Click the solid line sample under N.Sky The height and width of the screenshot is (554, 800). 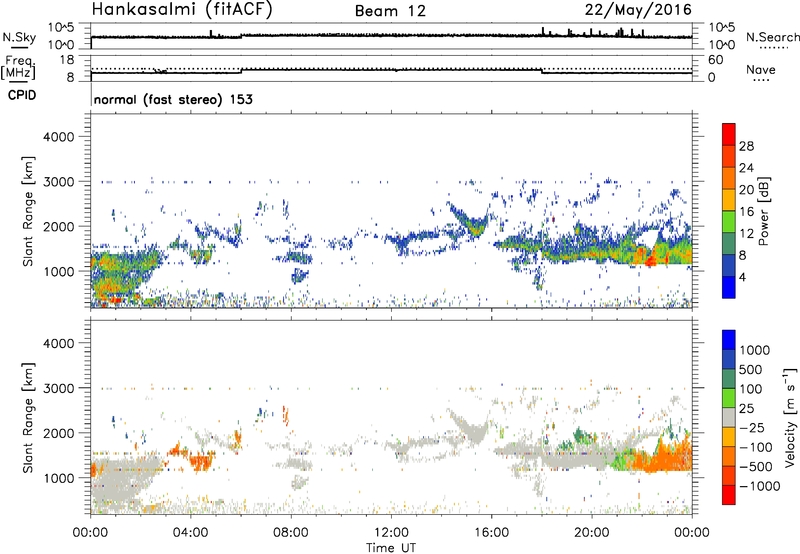19,47
